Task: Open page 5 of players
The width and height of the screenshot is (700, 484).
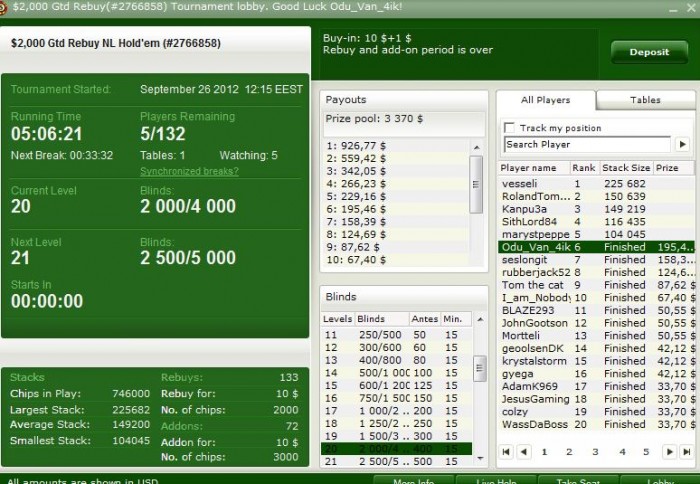Action: coord(646,452)
